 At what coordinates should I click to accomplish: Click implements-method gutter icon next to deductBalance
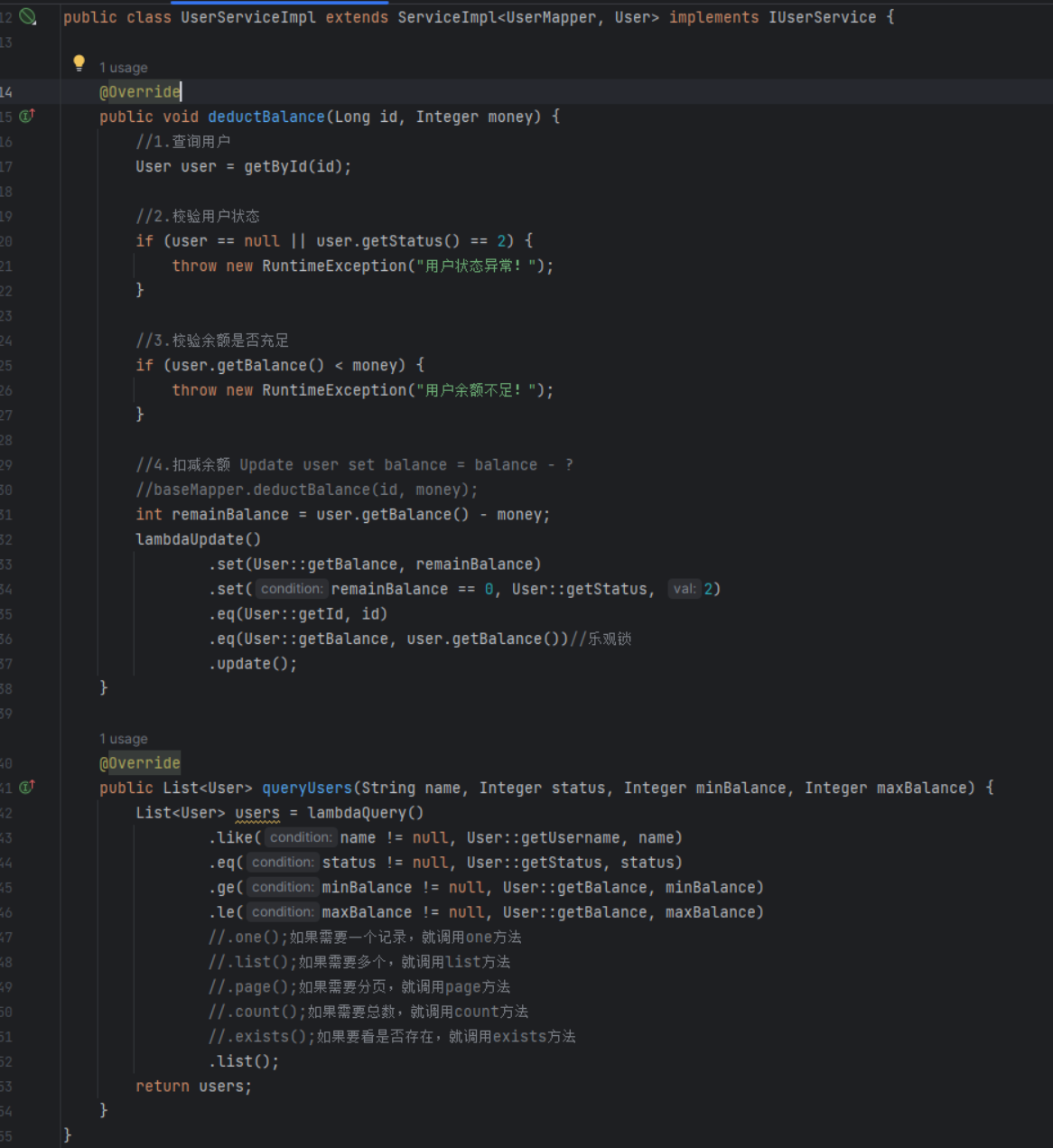[27, 116]
